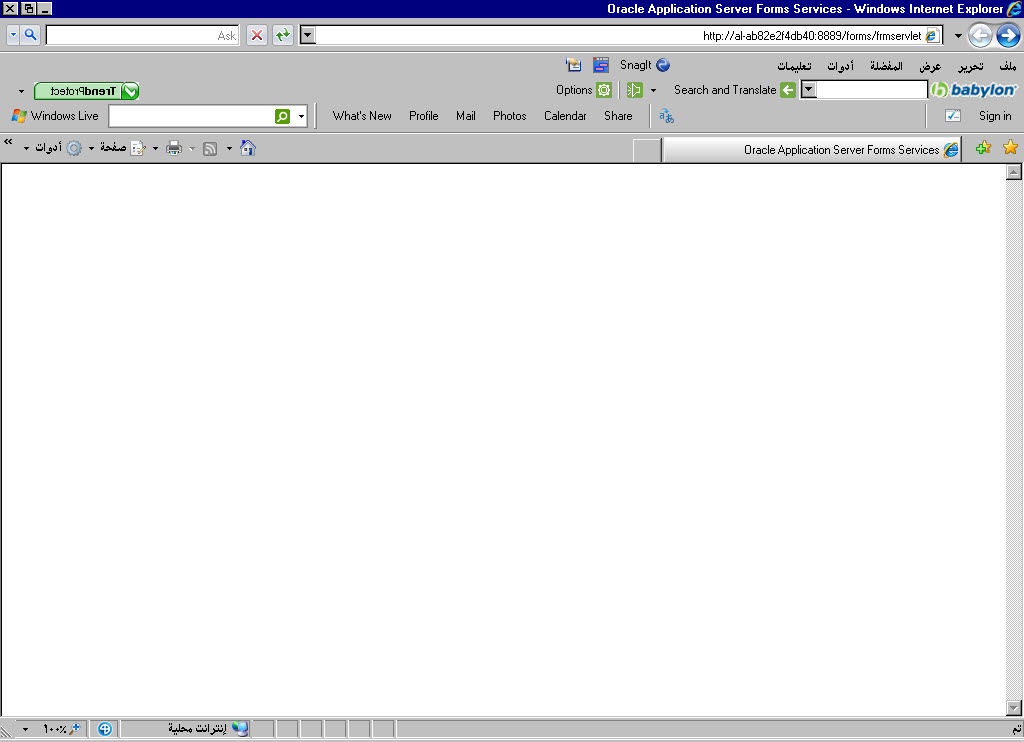
Task: Open the address bar dropdown list
Action: point(308,35)
